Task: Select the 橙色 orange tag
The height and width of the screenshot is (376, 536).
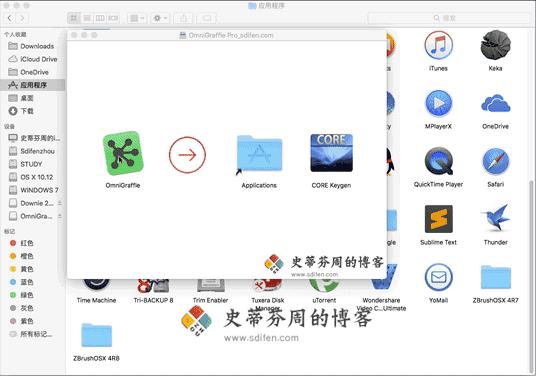Action: tap(32, 256)
